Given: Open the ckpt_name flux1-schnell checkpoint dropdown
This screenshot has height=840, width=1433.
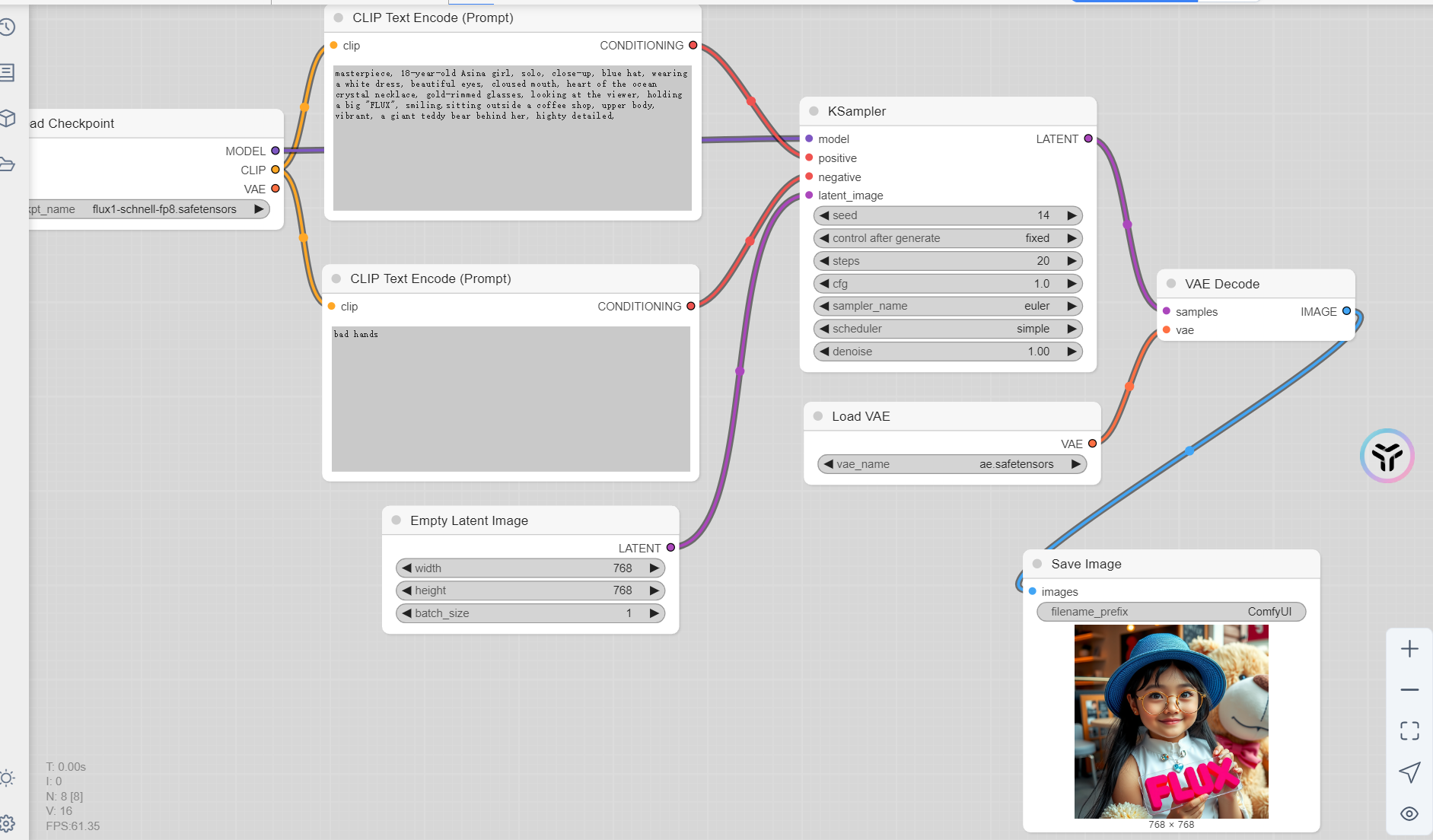Looking at the screenshot, I should 148,209.
